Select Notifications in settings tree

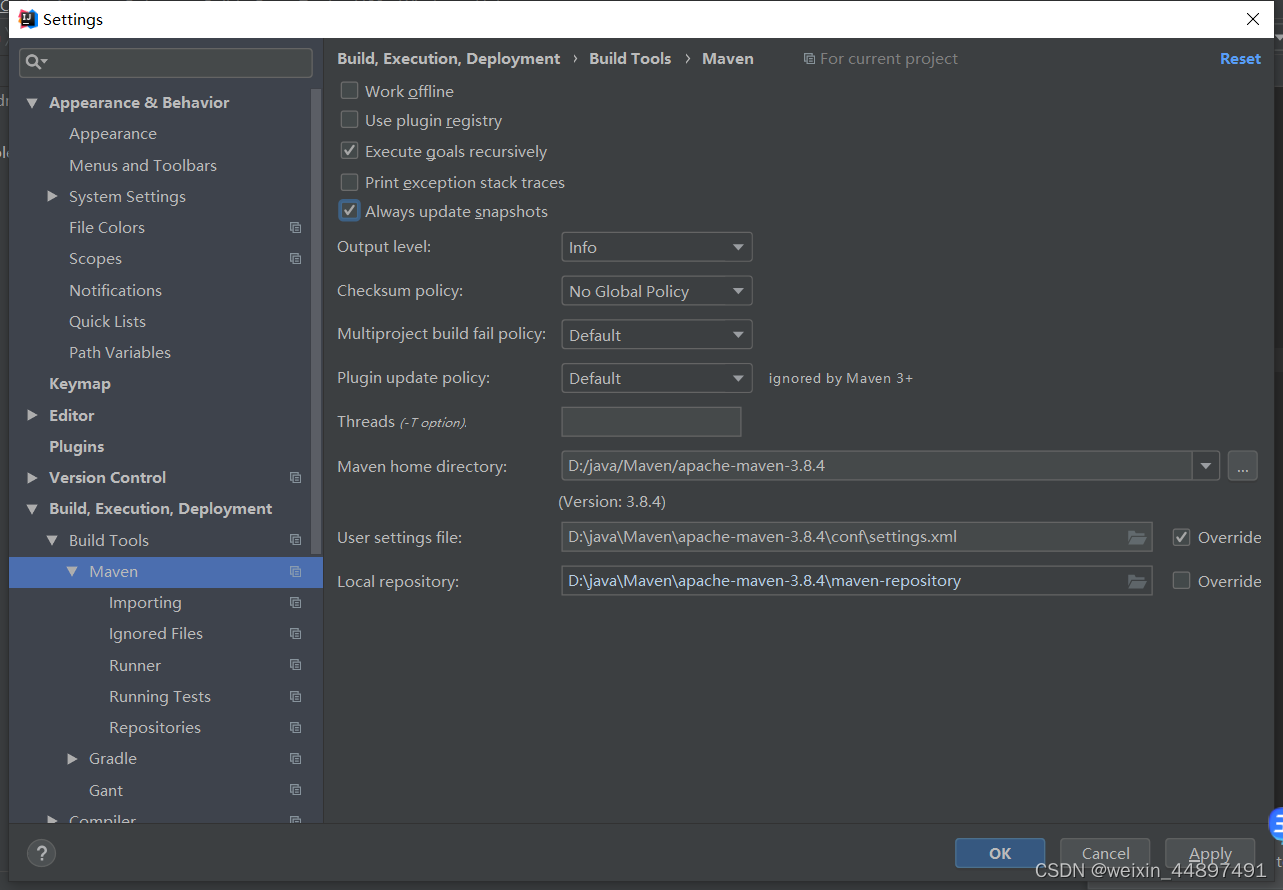click(x=115, y=290)
